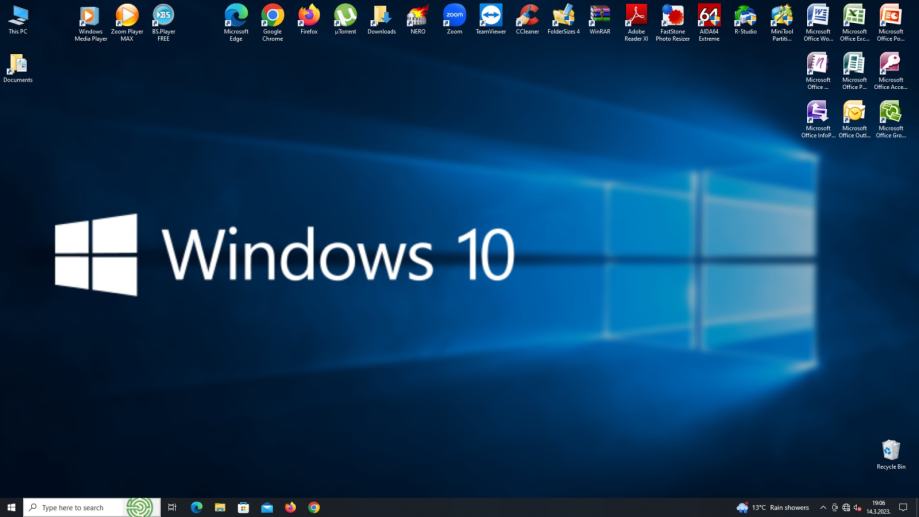
Task: Open Microsoft Store from the taskbar
Action: click(243, 507)
